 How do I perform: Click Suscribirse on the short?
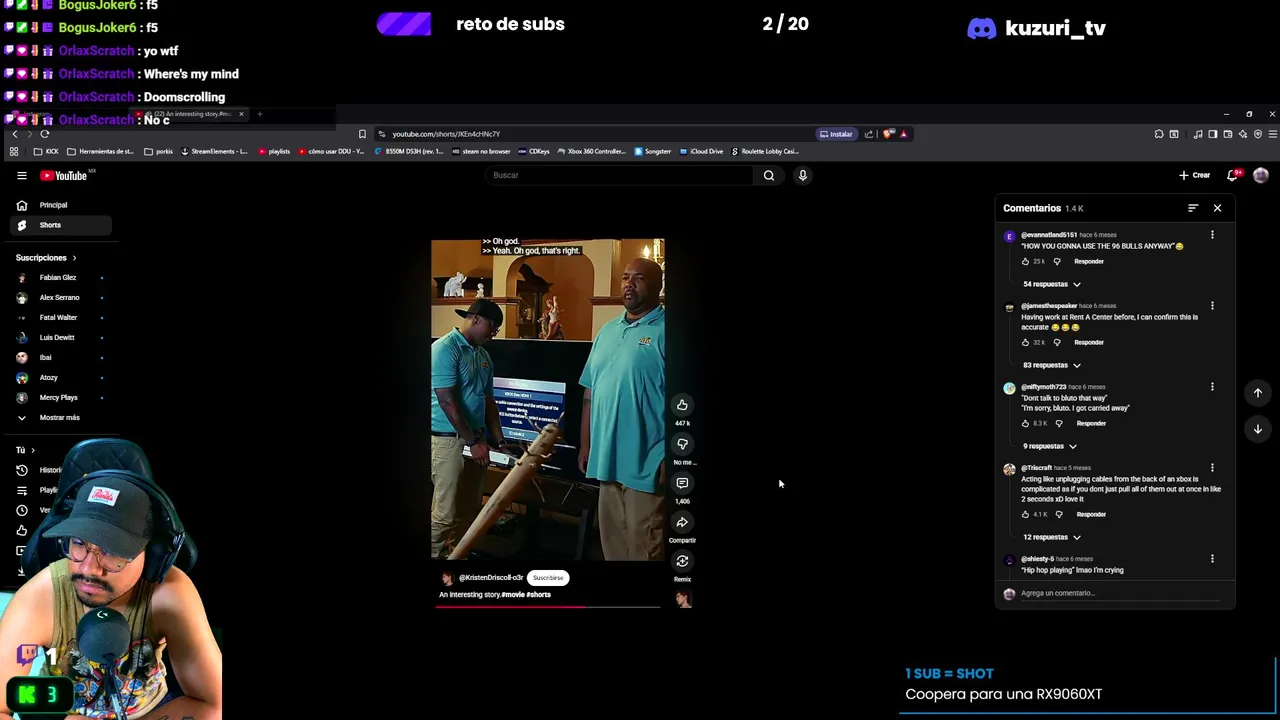[x=548, y=578]
